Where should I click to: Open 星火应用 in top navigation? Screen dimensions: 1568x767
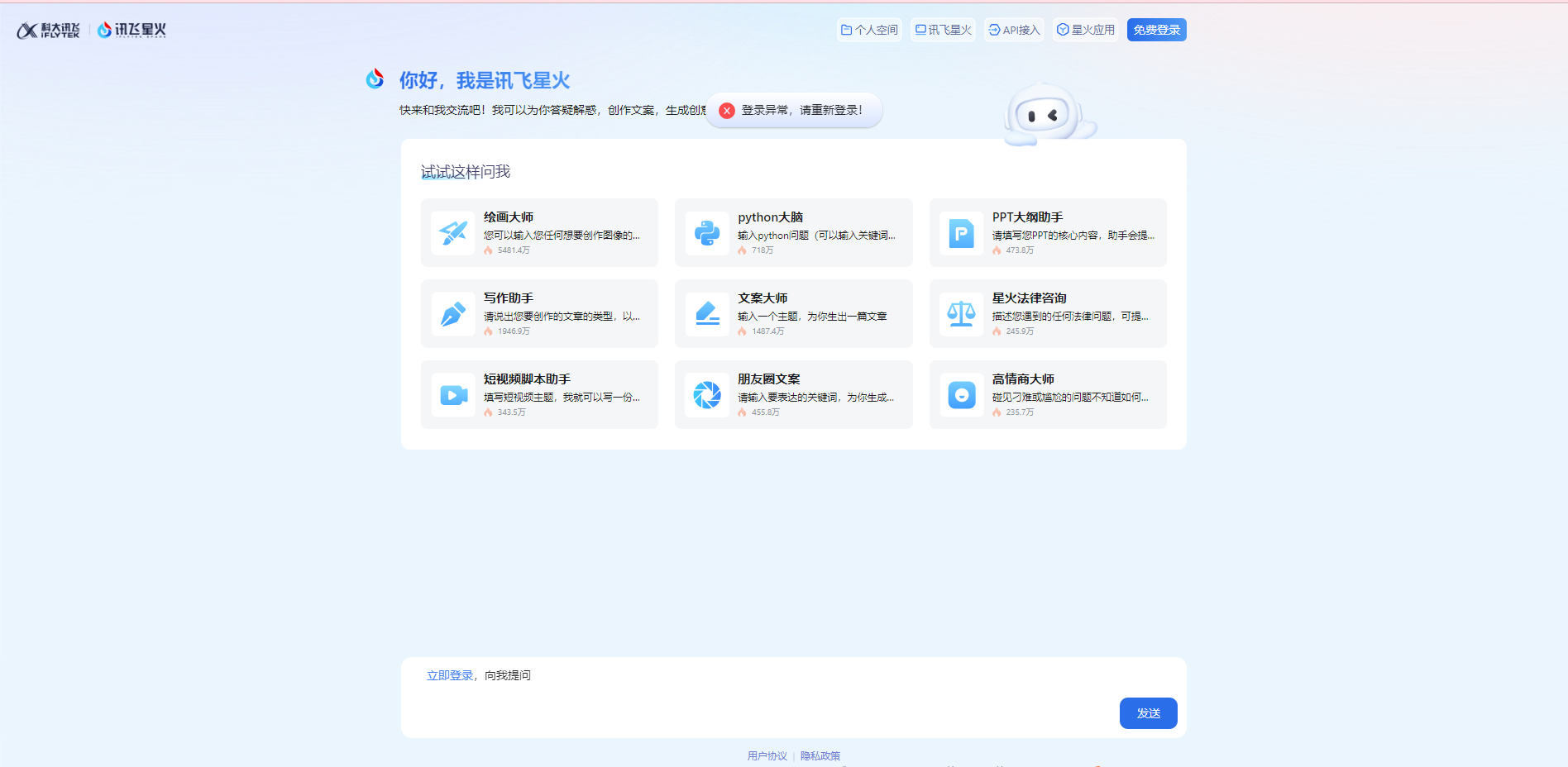point(1085,30)
